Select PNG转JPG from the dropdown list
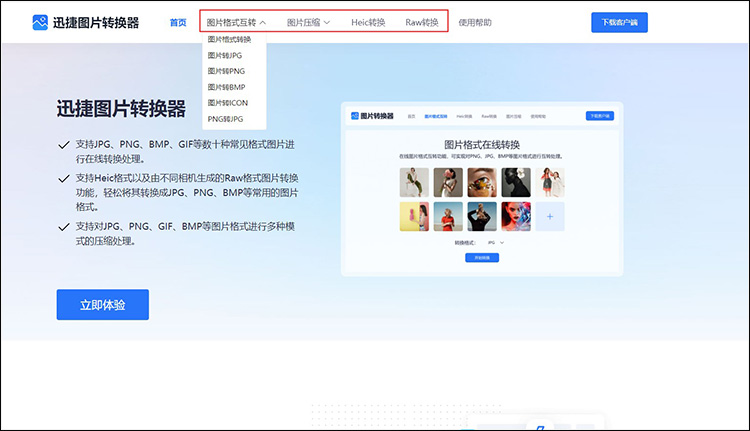The image size is (750, 431). [225, 119]
